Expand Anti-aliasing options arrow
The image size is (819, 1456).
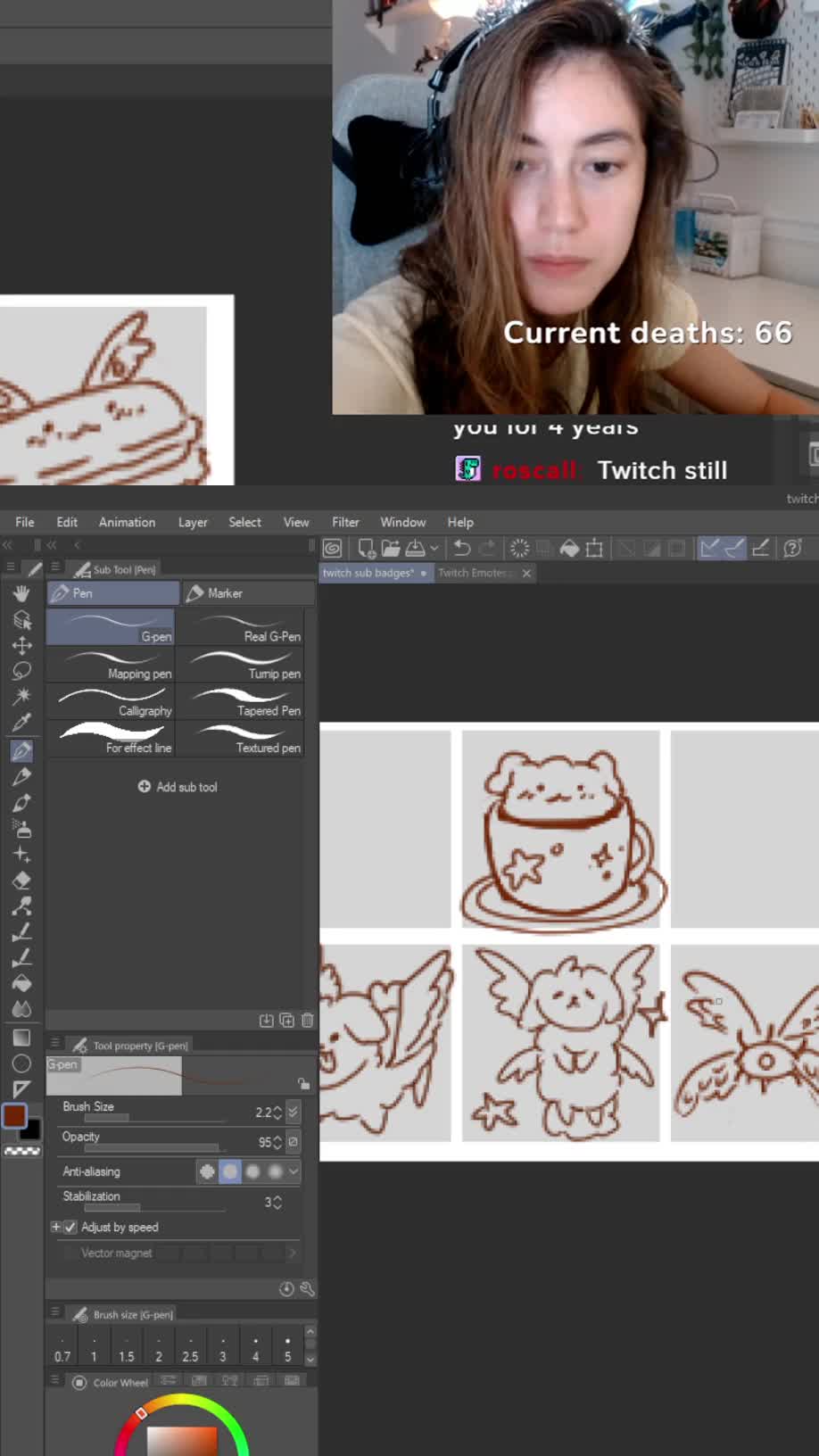pyautogui.click(x=294, y=1171)
